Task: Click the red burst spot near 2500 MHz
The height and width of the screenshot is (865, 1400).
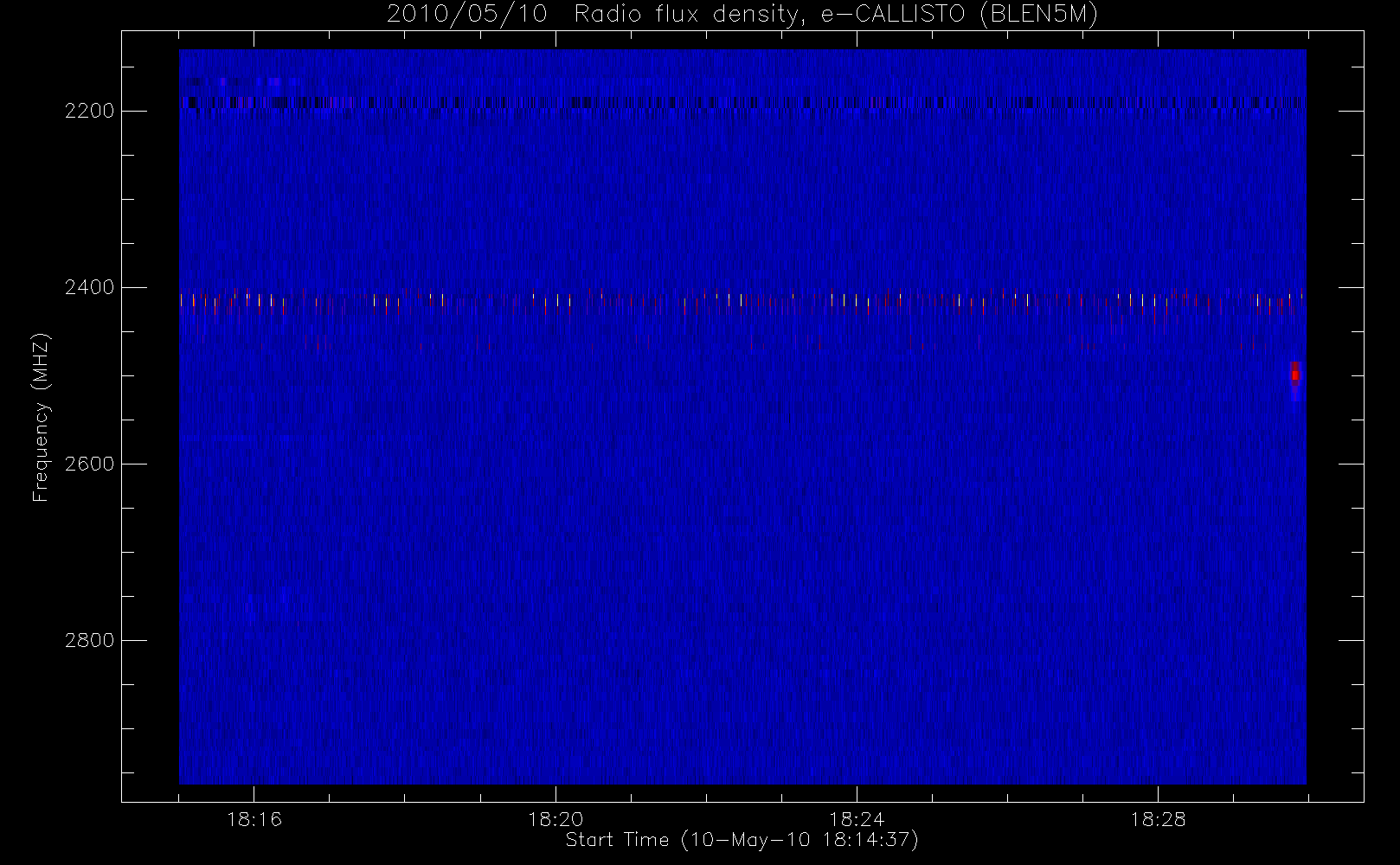Action: (x=1295, y=375)
